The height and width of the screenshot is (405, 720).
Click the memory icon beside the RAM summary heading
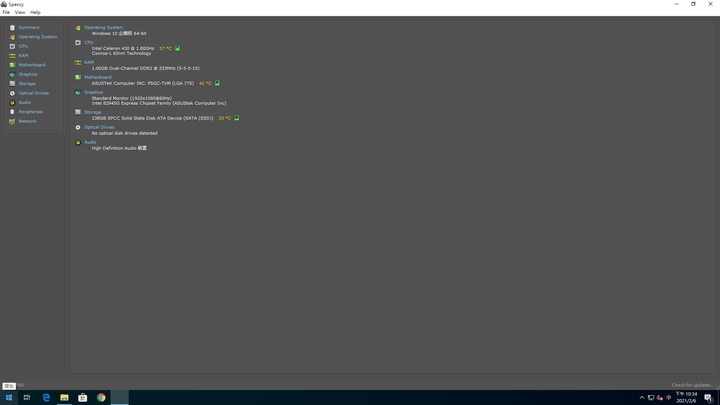tap(78, 62)
